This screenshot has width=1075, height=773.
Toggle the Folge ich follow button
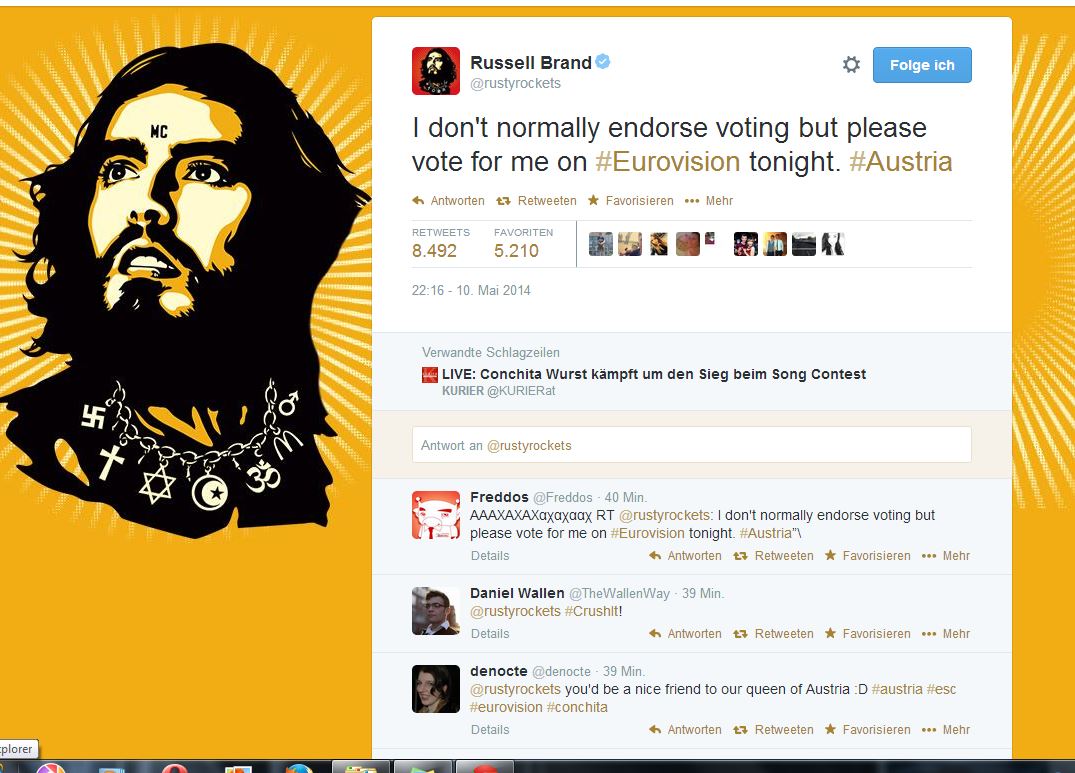coord(921,65)
